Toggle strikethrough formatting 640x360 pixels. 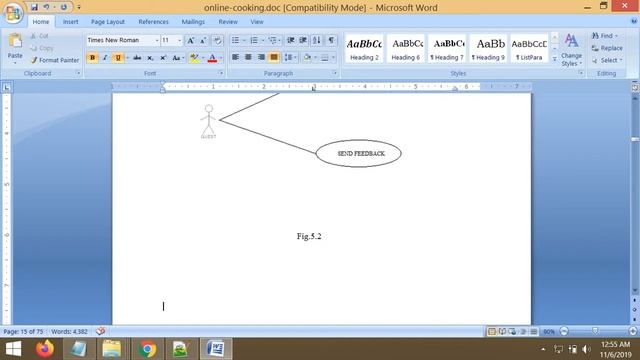(137, 58)
